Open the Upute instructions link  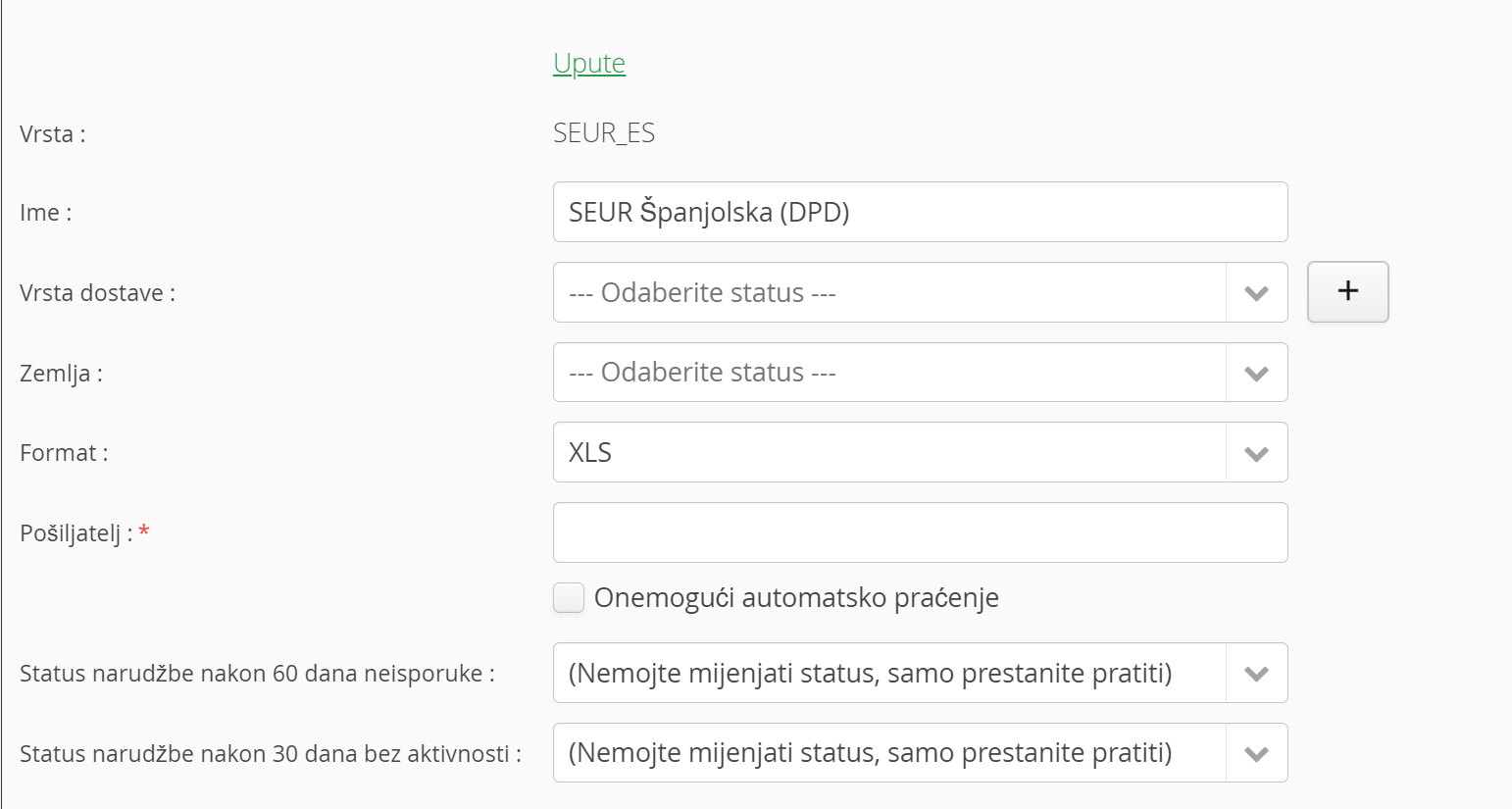pyautogui.click(x=589, y=63)
